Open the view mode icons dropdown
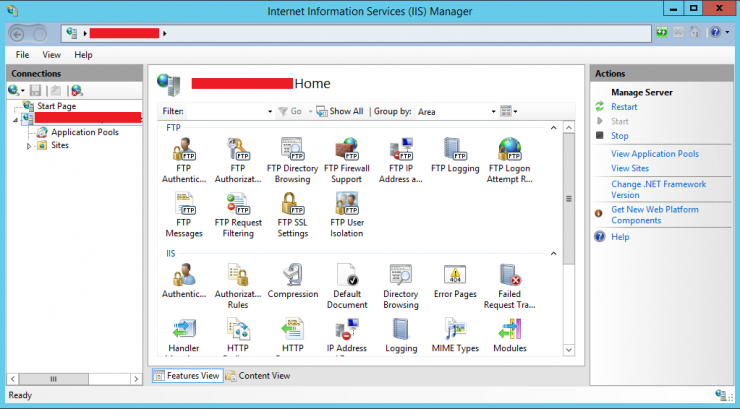Screen dimensions: 740x409 point(509,111)
